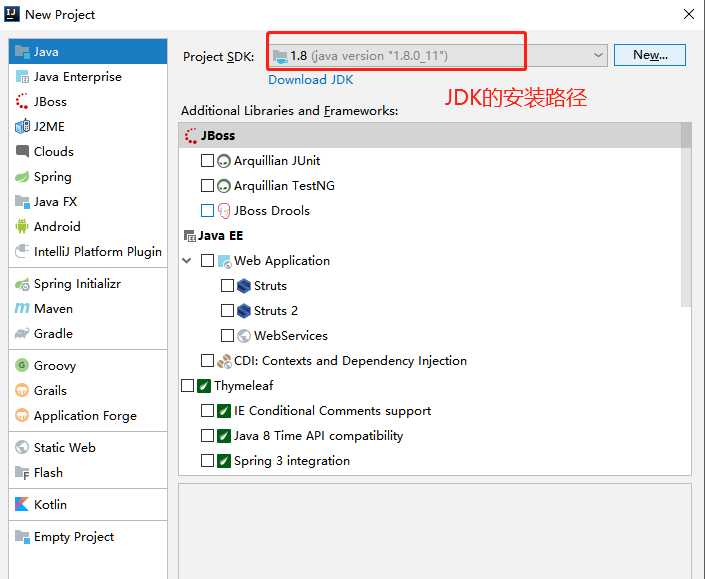The width and height of the screenshot is (705, 579).
Task: Click the Application Forge icon
Action: [22, 415]
